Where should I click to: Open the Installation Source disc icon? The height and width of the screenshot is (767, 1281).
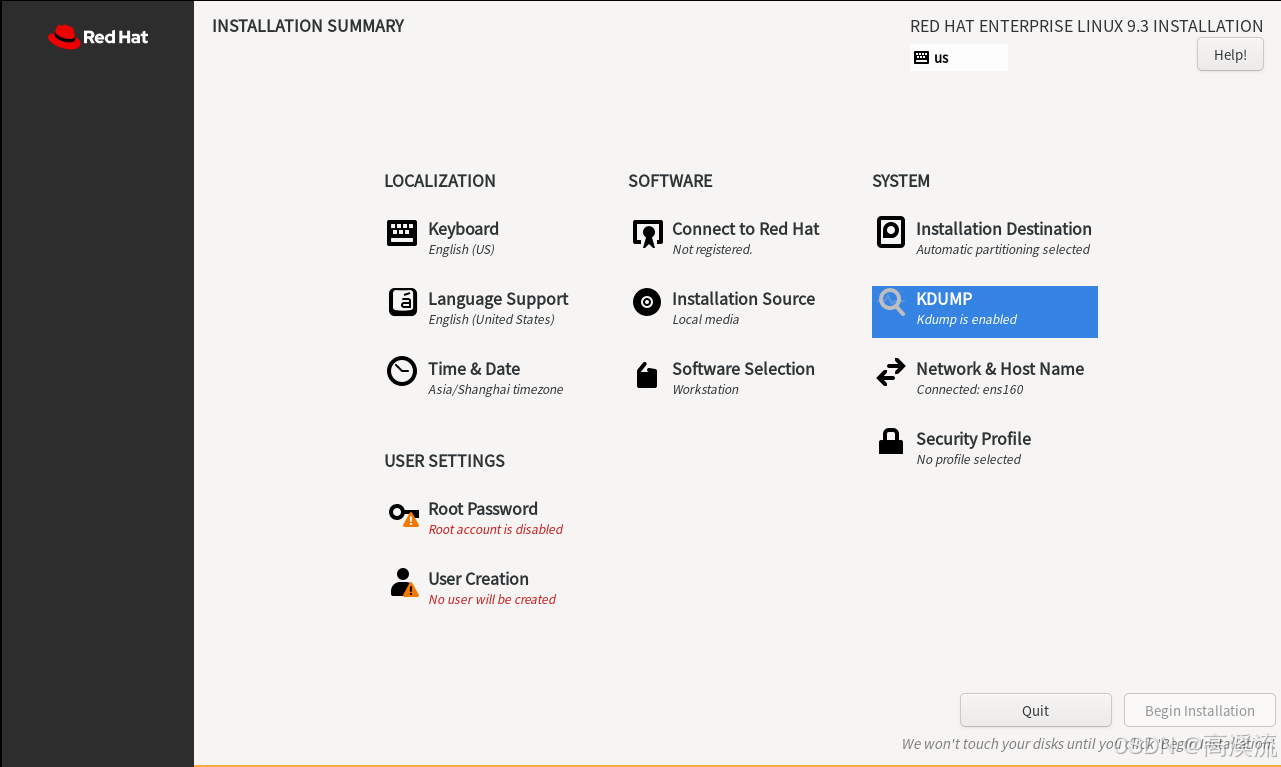click(x=647, y=302)
